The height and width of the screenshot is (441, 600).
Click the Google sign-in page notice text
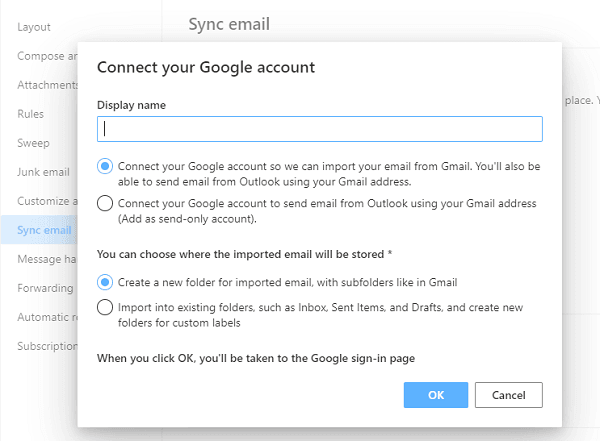(256, 358)
